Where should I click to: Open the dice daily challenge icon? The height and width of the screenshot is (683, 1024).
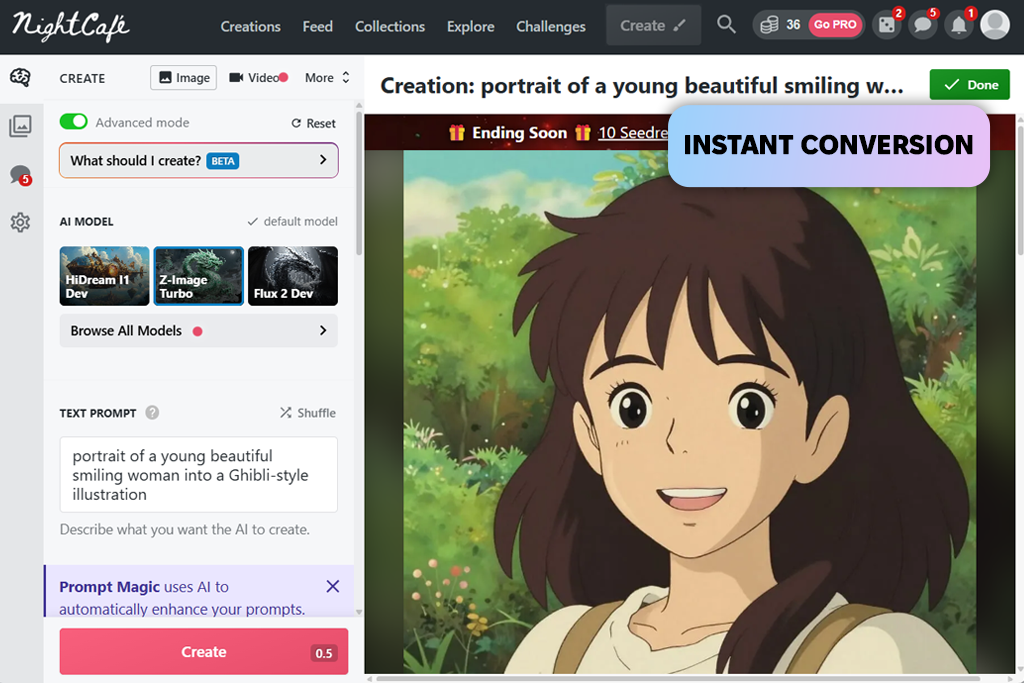887,25
